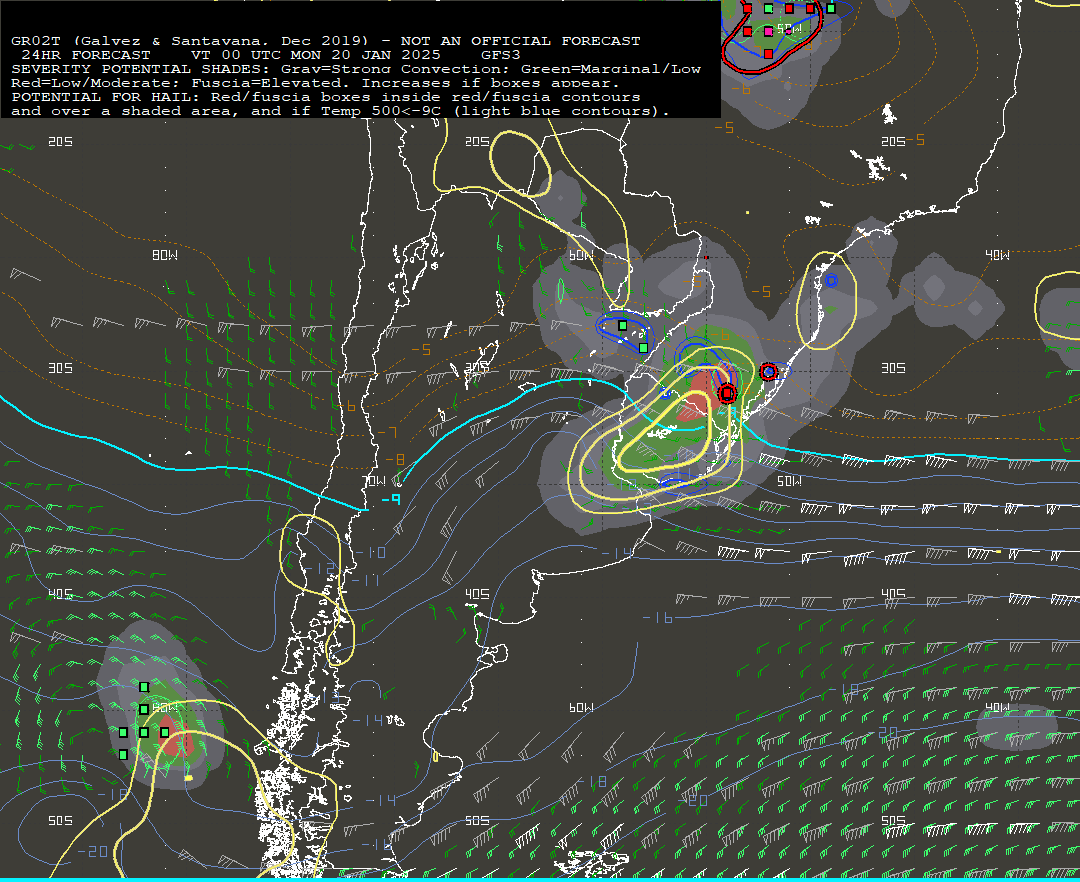Click the green box on the red shading in the Pacific

coord(165,732)
